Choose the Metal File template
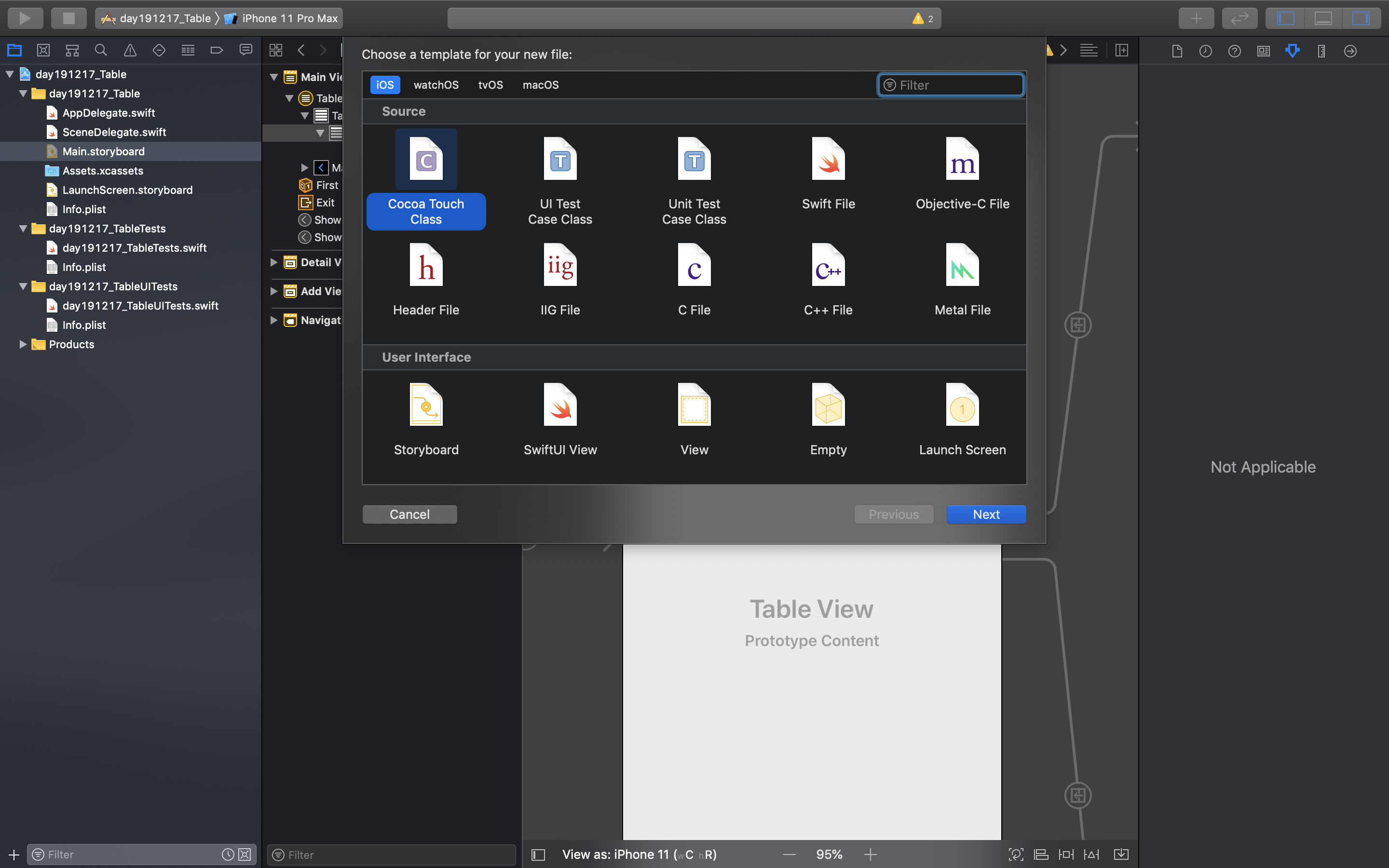Image resolution: width=1389 pixels, height=868 pixels. 962,265
